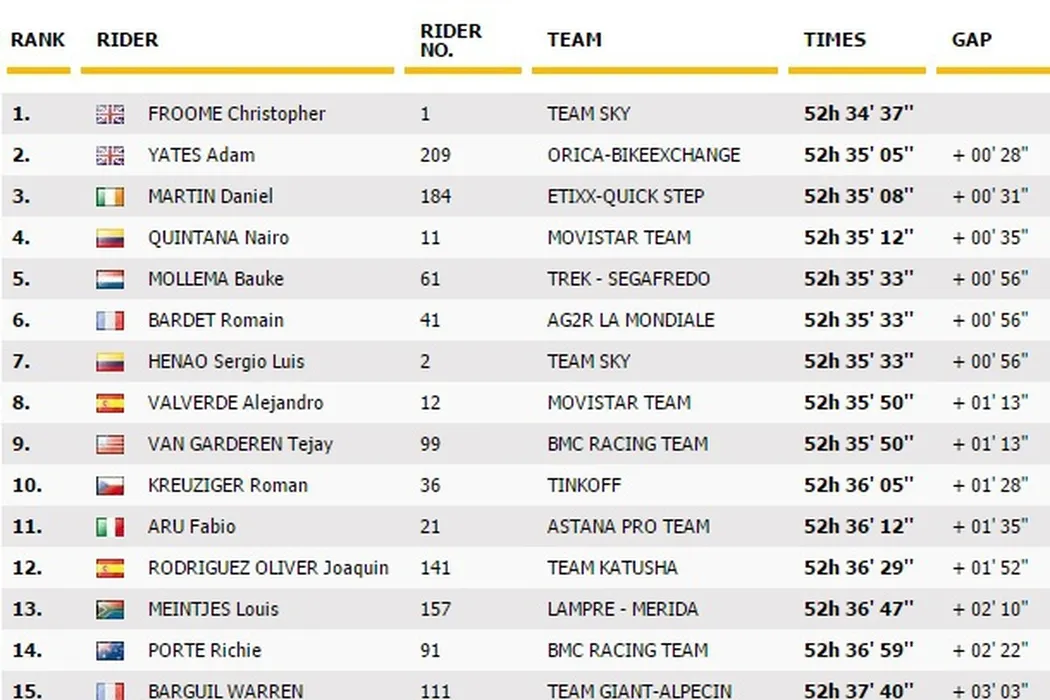
Task: Click the Australian flag beside PORTE Richie
Action: [x=110, y=651]
